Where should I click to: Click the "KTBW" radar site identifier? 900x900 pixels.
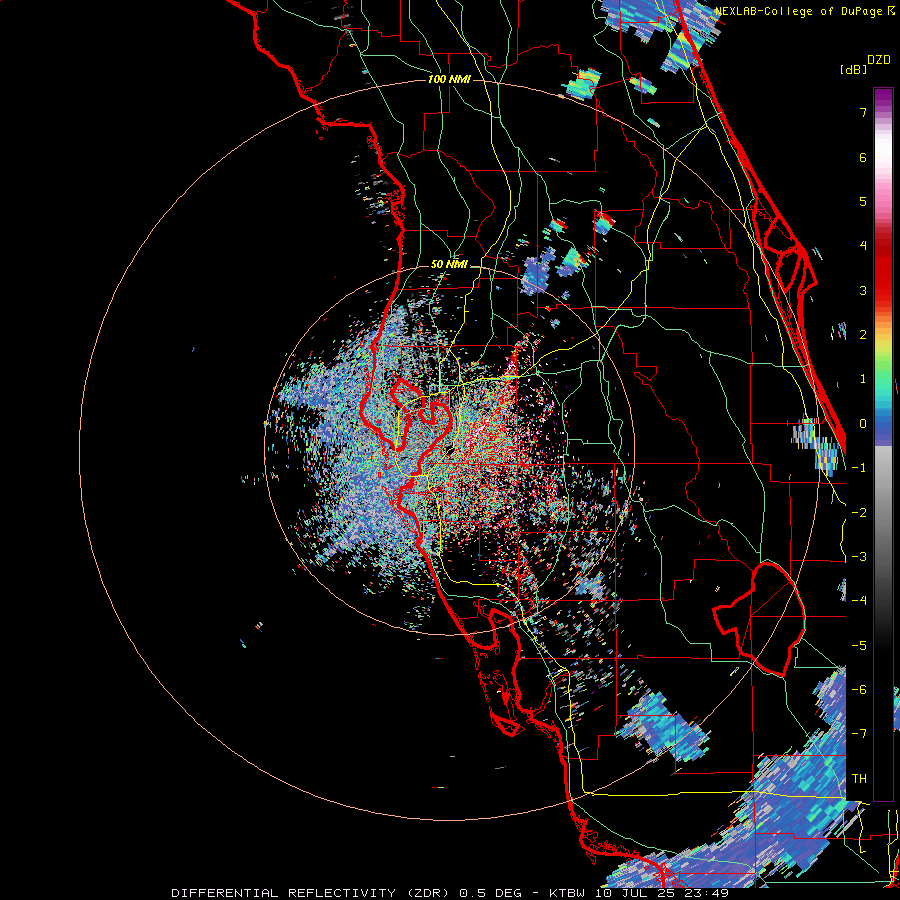tap(568, 893)
